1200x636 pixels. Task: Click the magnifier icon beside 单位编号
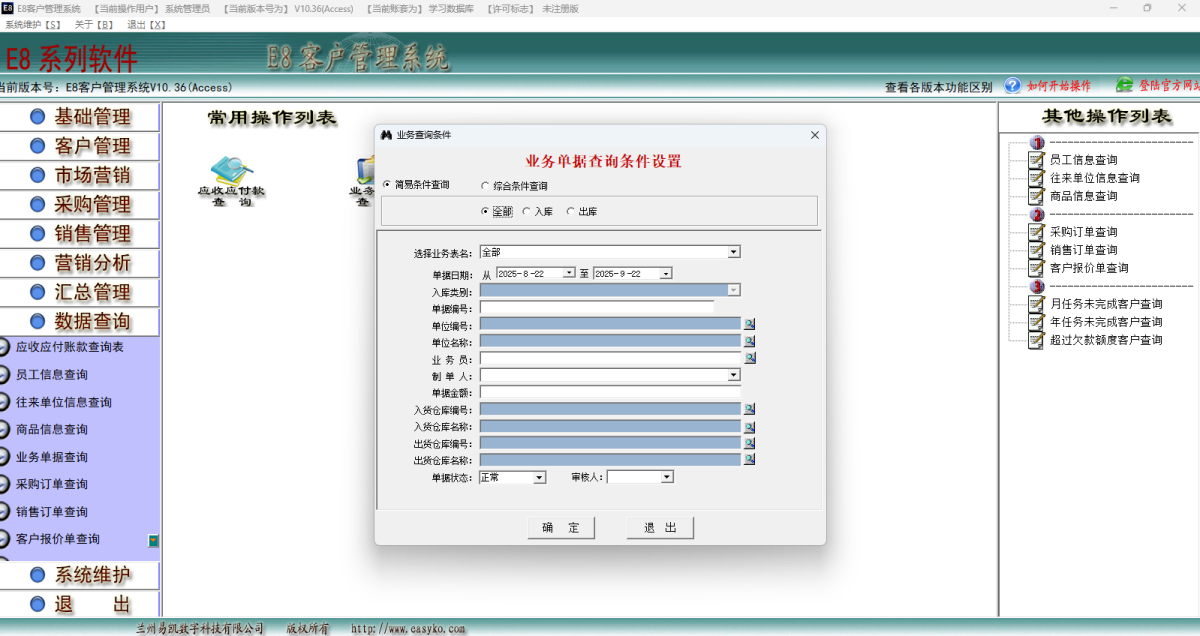coord(748,324)
